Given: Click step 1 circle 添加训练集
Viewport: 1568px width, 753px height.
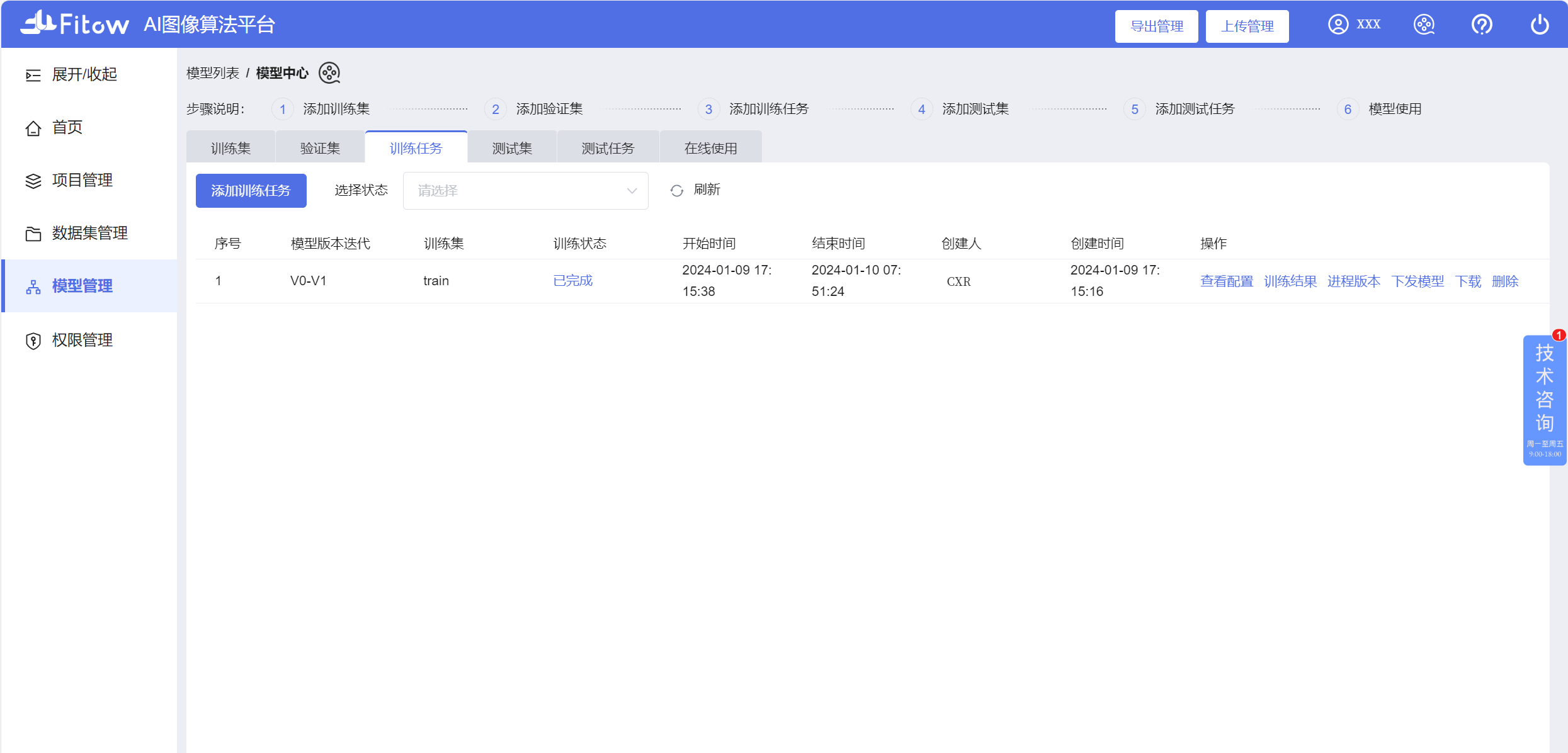Looking at the screenshot, I should pyautogui.click(x=283, y=110).
